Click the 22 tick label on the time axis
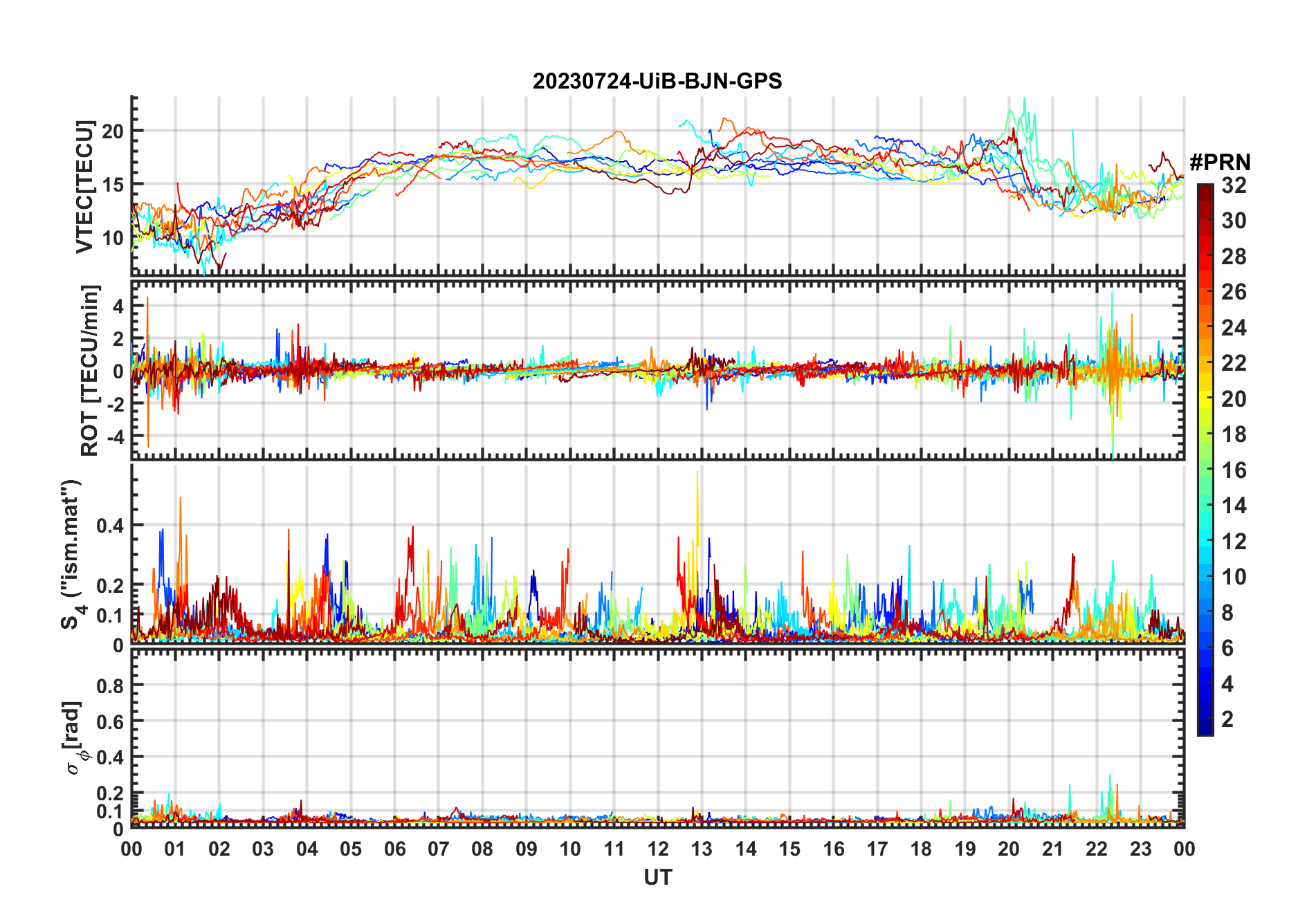Screen dimensions: 1316x920 coord(1096,849)
